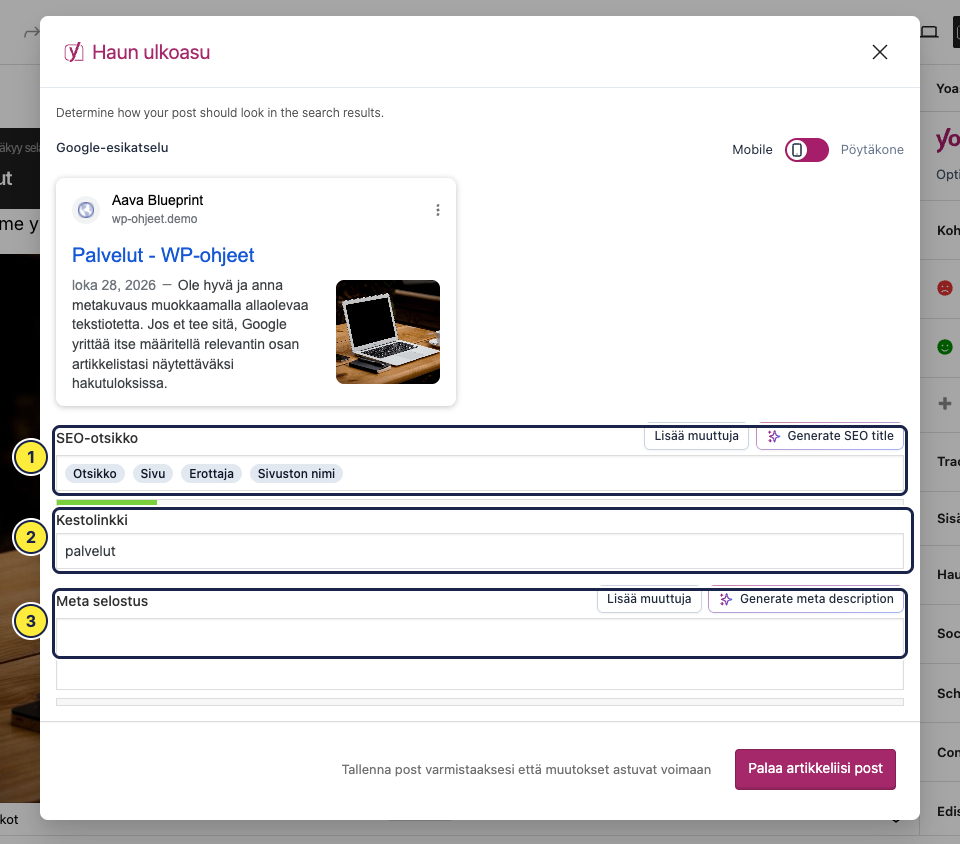Open the three-dot menu in Google preview
Image resolution: width=960 pixels, height=844 pixels.
[x=438, y=210]
